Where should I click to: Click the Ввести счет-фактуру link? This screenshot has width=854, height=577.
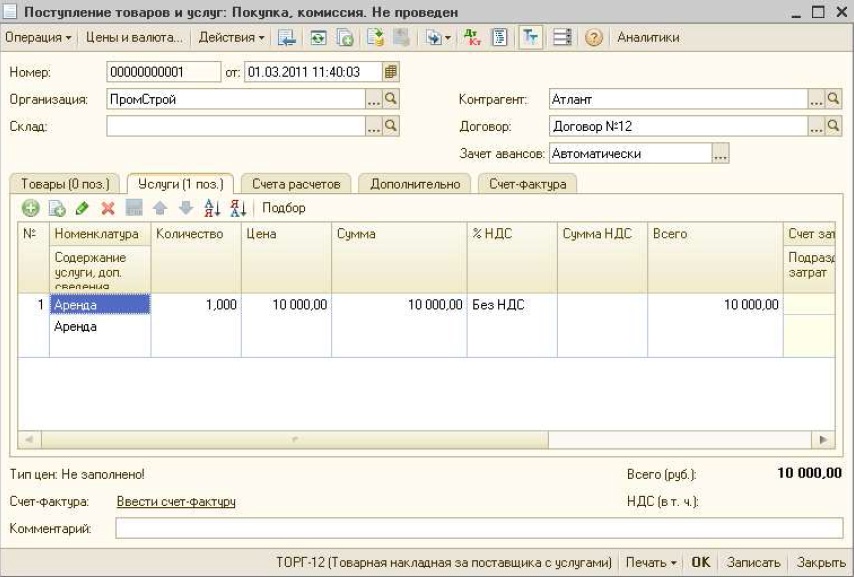pos(176,501)
